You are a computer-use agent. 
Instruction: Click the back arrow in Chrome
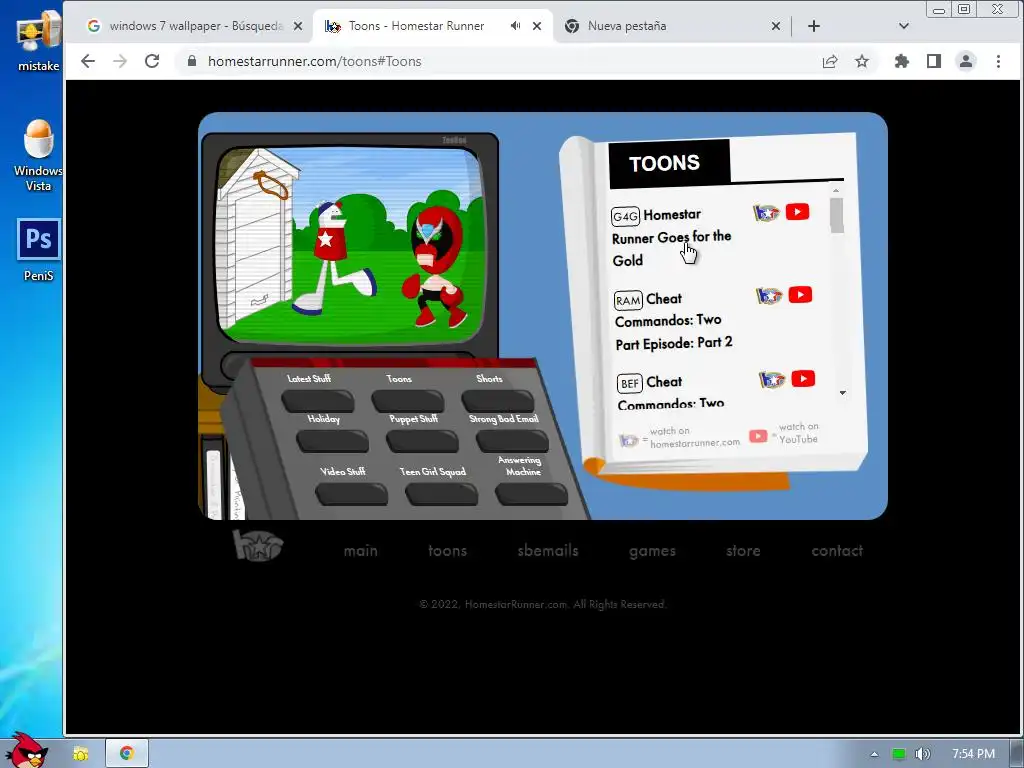point(88,61)
